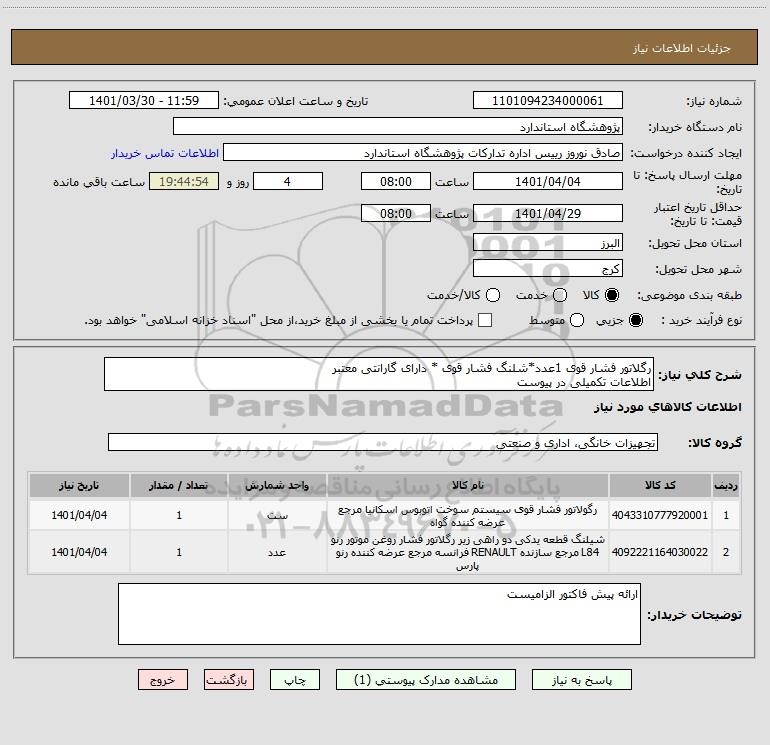Select the خدمت radio button
The height and width of the screenshot is (745, 770).
(x=560, y=295)
